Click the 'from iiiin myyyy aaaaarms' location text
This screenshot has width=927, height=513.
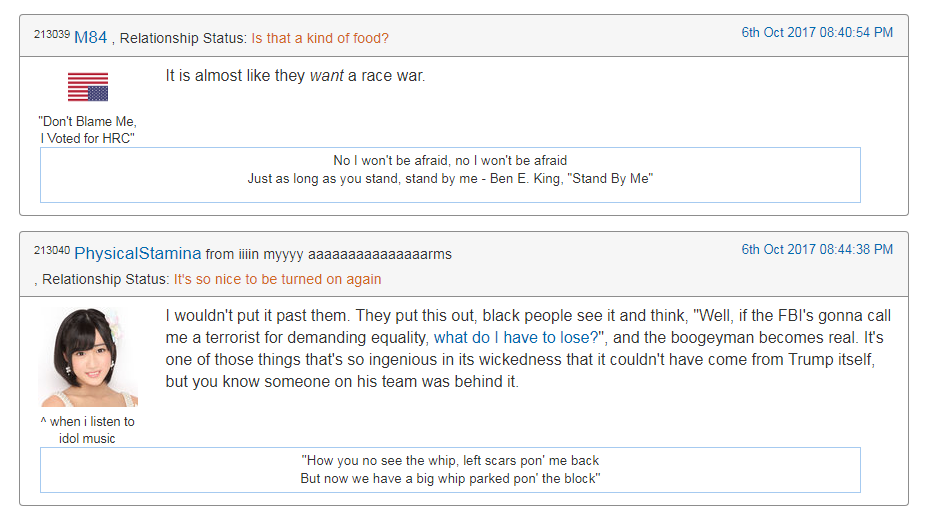point(328,254)
